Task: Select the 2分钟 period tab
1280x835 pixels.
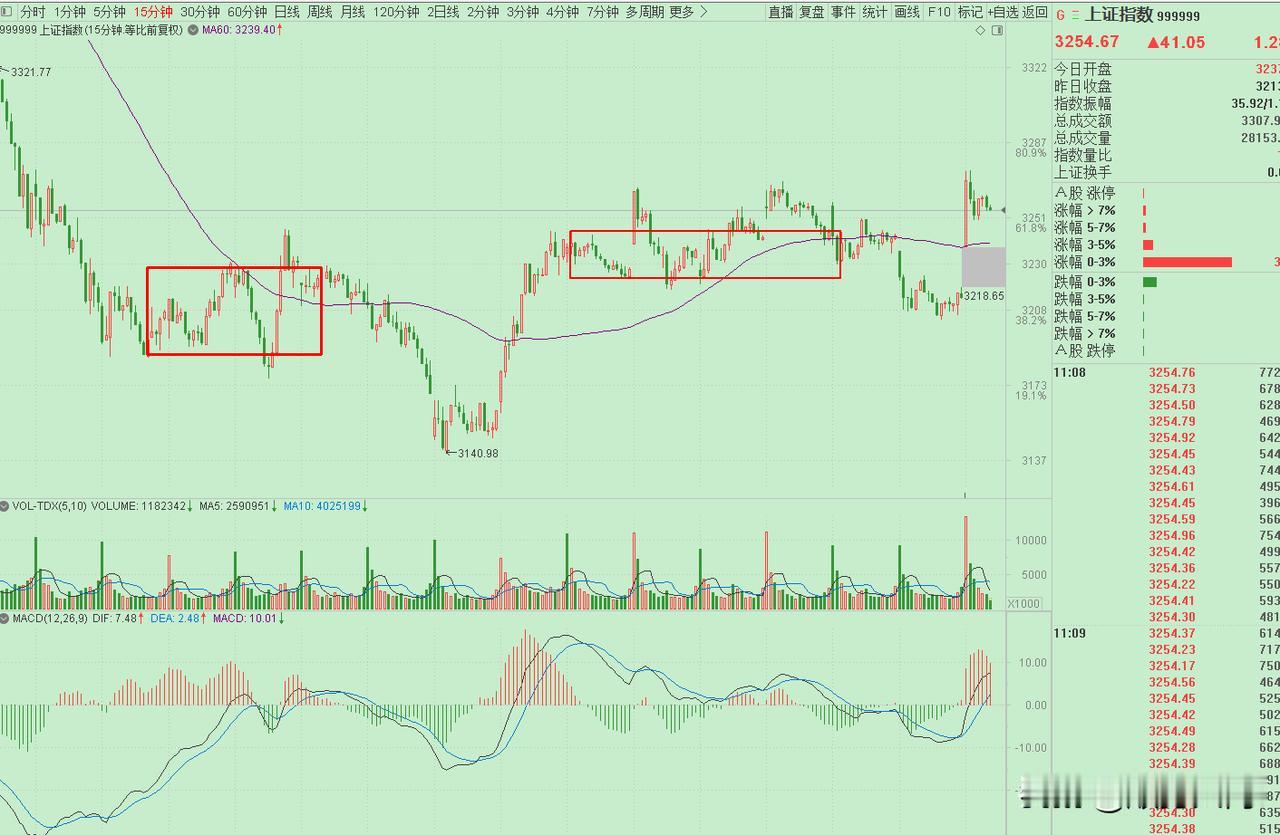Action: tap(483, 12)
